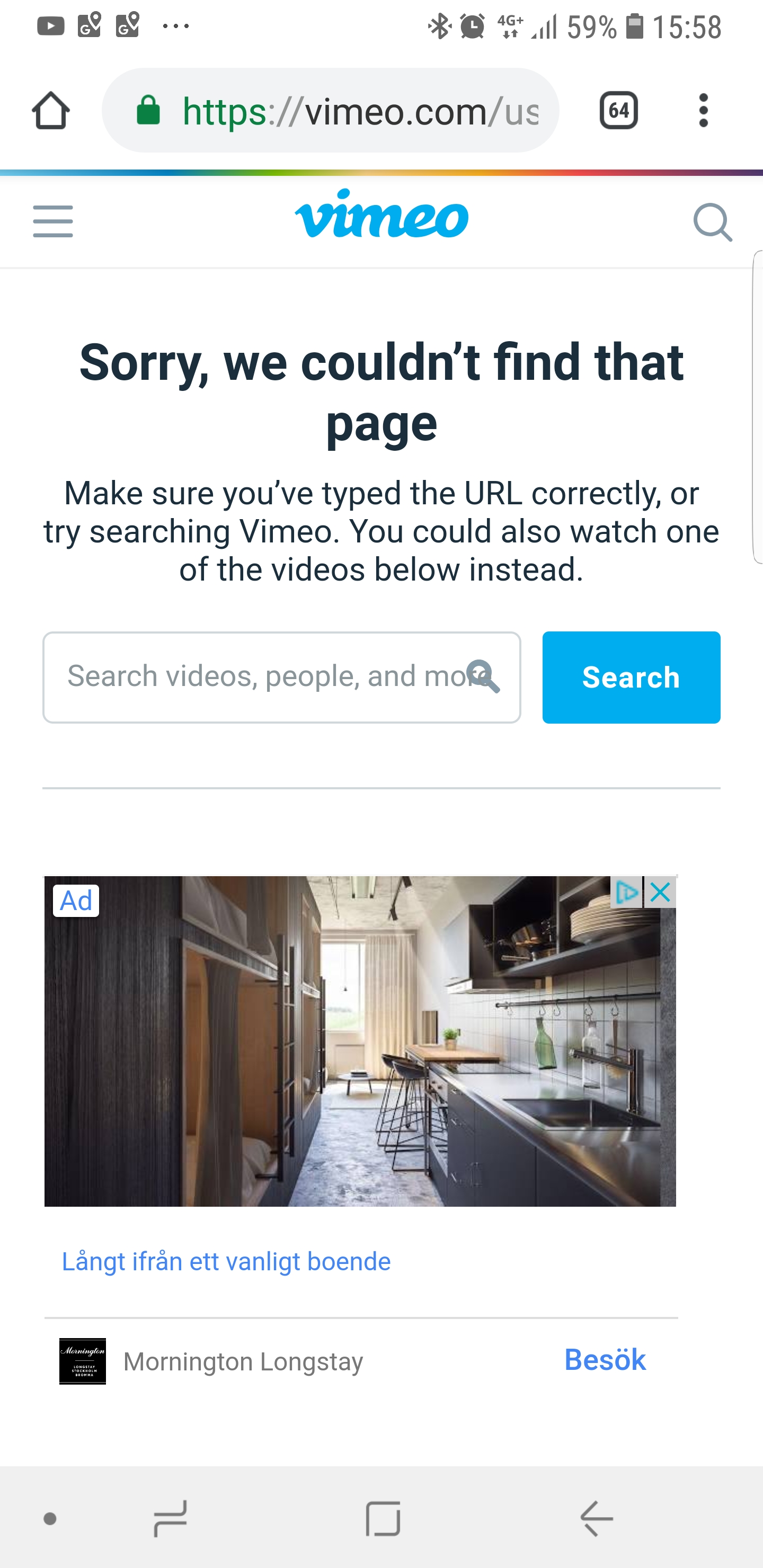
Task: Tap the green padlock site info icon
Action: coord(148,111)
